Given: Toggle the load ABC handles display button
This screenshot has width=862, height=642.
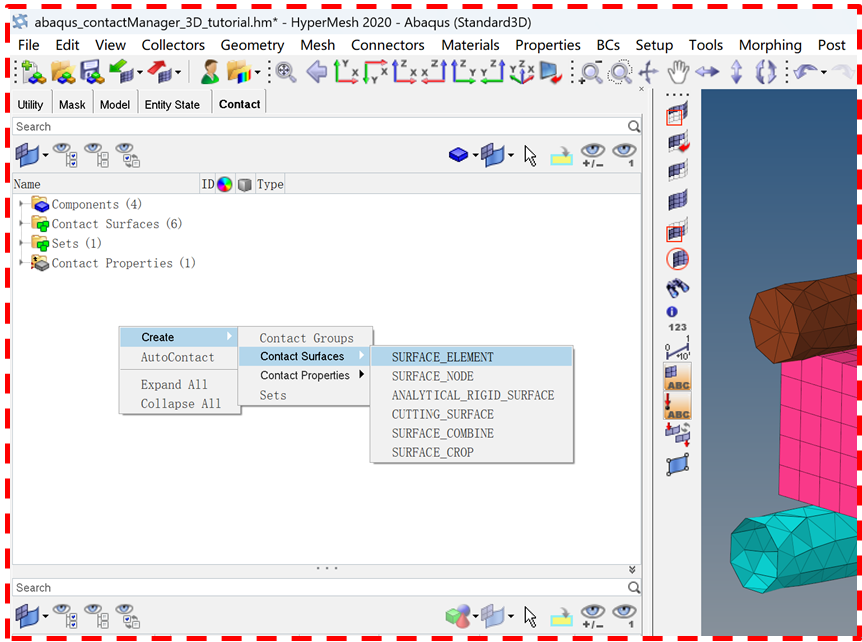Looking at the screenshot, I should 677,406.
